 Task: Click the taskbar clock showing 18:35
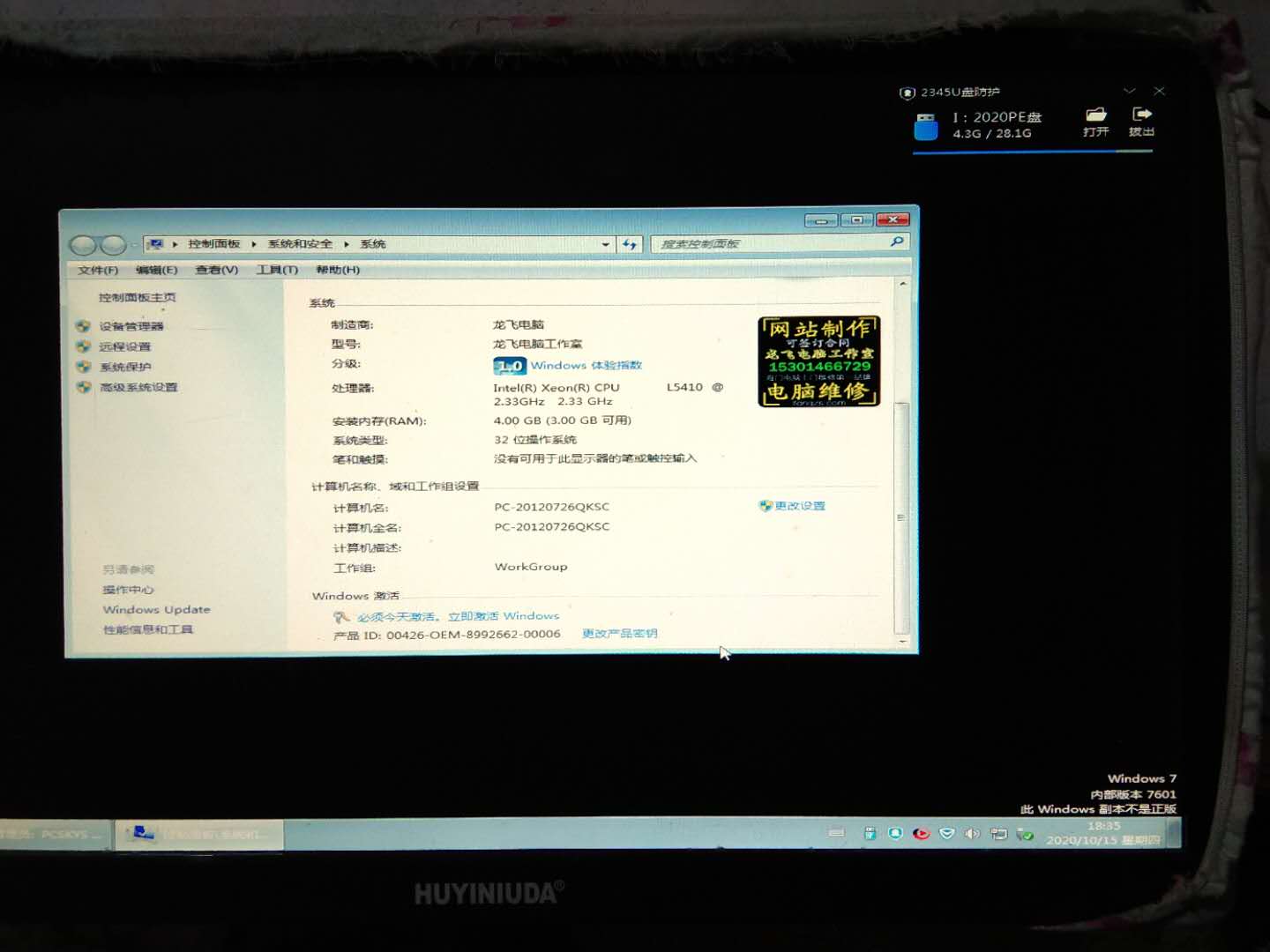[1103, 834]
